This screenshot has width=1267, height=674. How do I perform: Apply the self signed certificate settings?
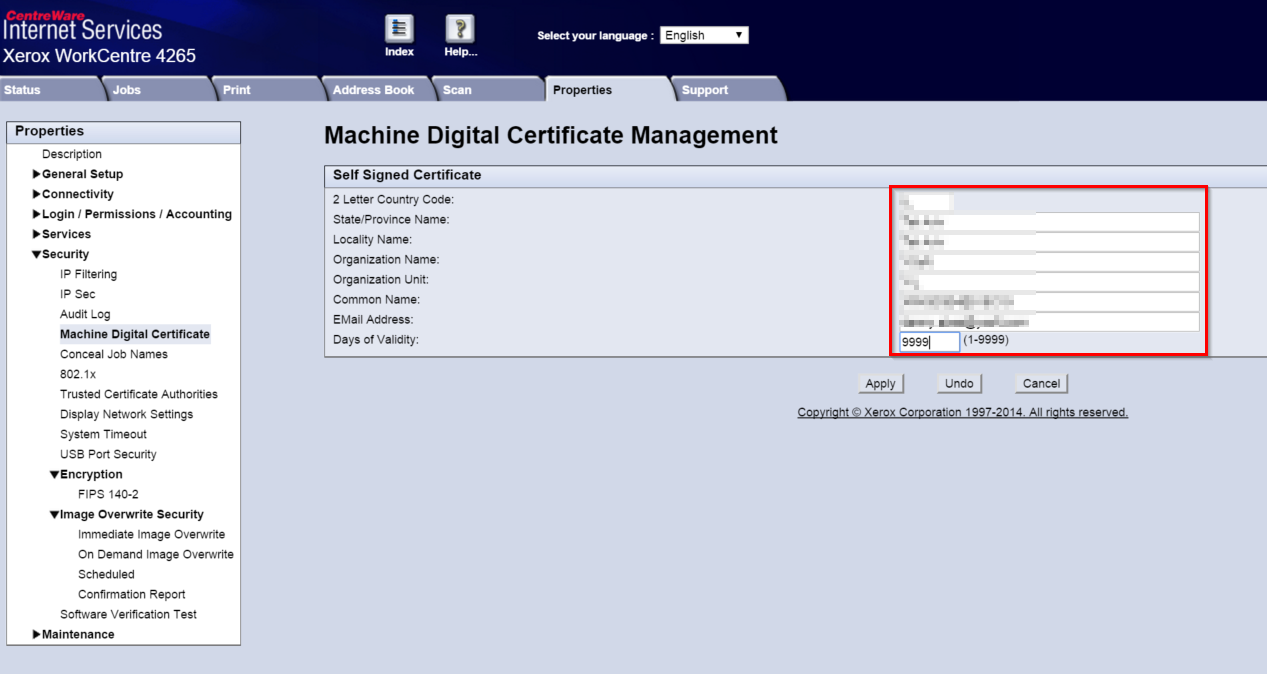coord(880,383)
